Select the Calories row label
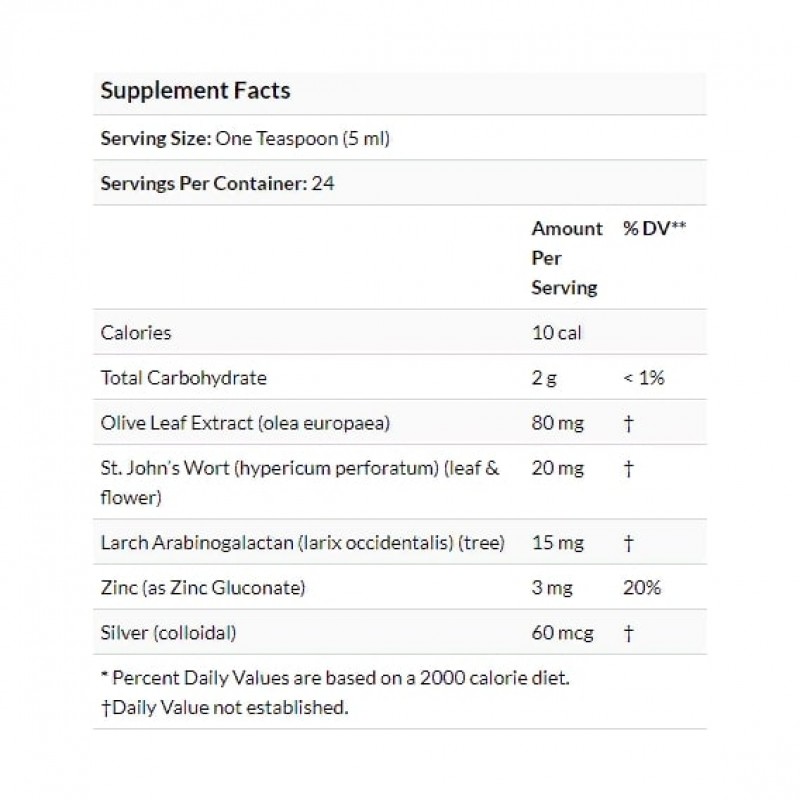The width and height of the screenshot is (800, 800). tap(136, 333)
